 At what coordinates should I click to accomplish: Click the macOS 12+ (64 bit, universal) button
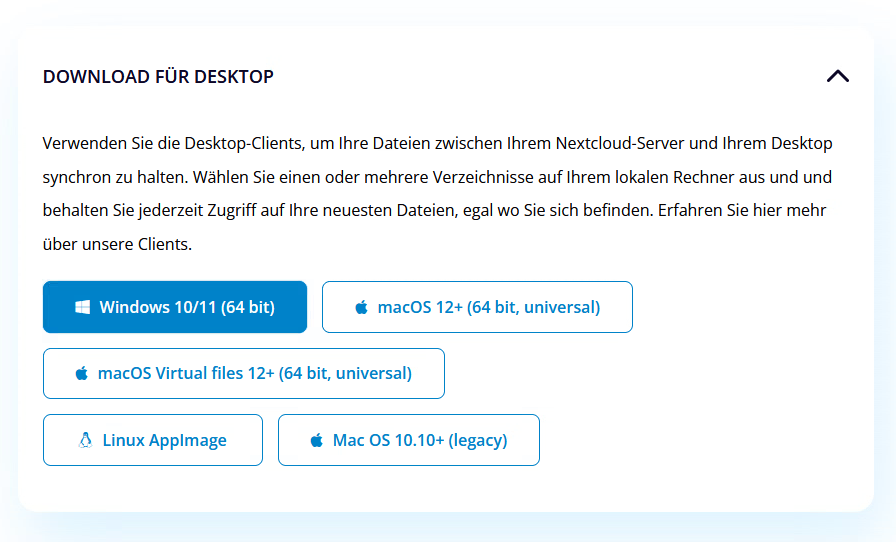477,307
